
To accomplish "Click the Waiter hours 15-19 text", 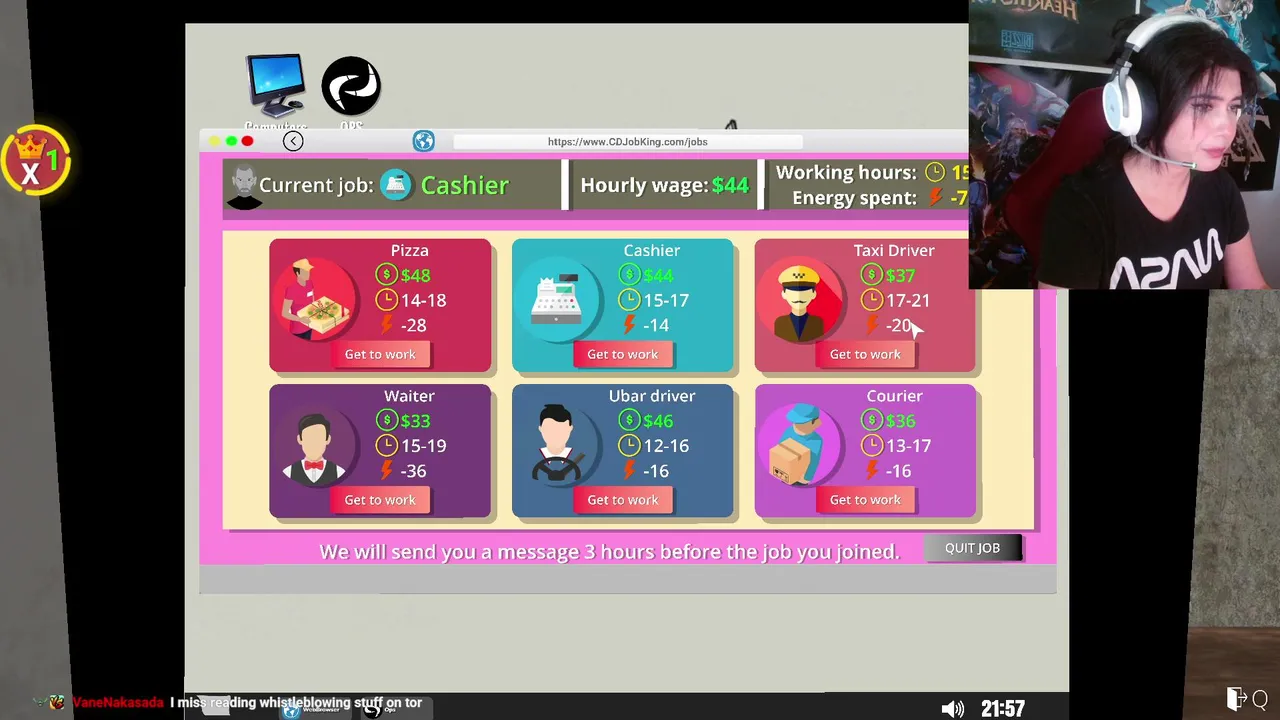I will [424, 446].
